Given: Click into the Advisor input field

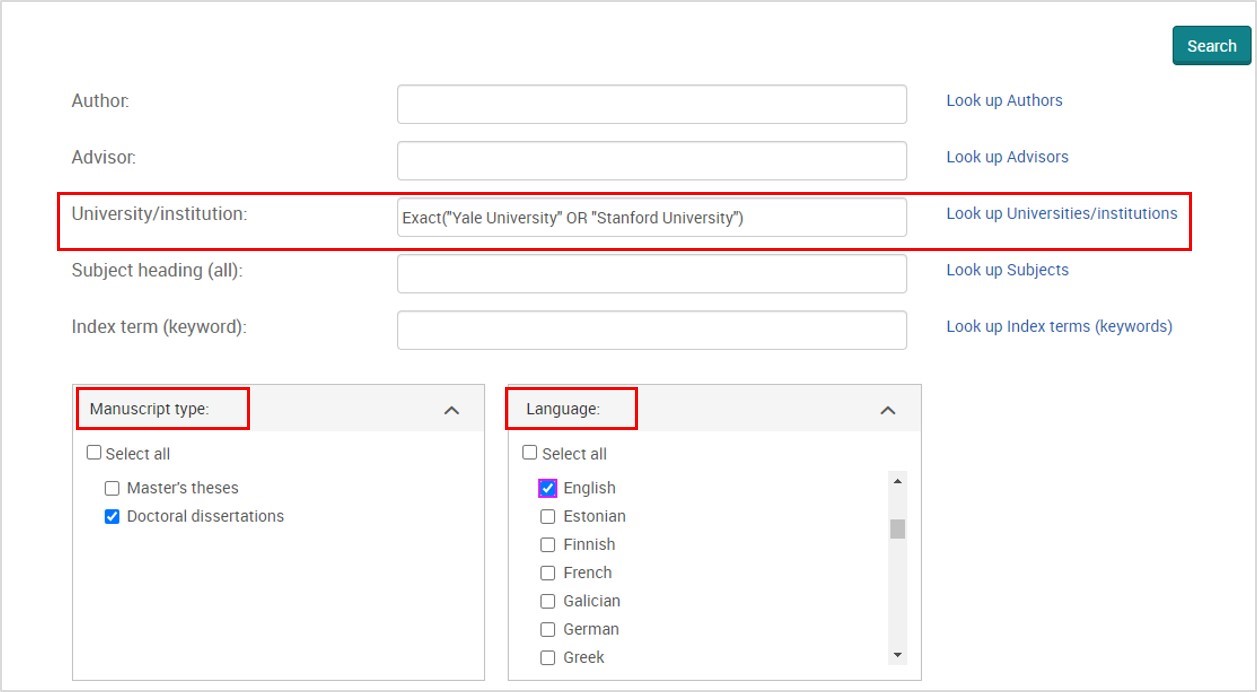Looking at the screenshot, I should (x=652, y=161).
